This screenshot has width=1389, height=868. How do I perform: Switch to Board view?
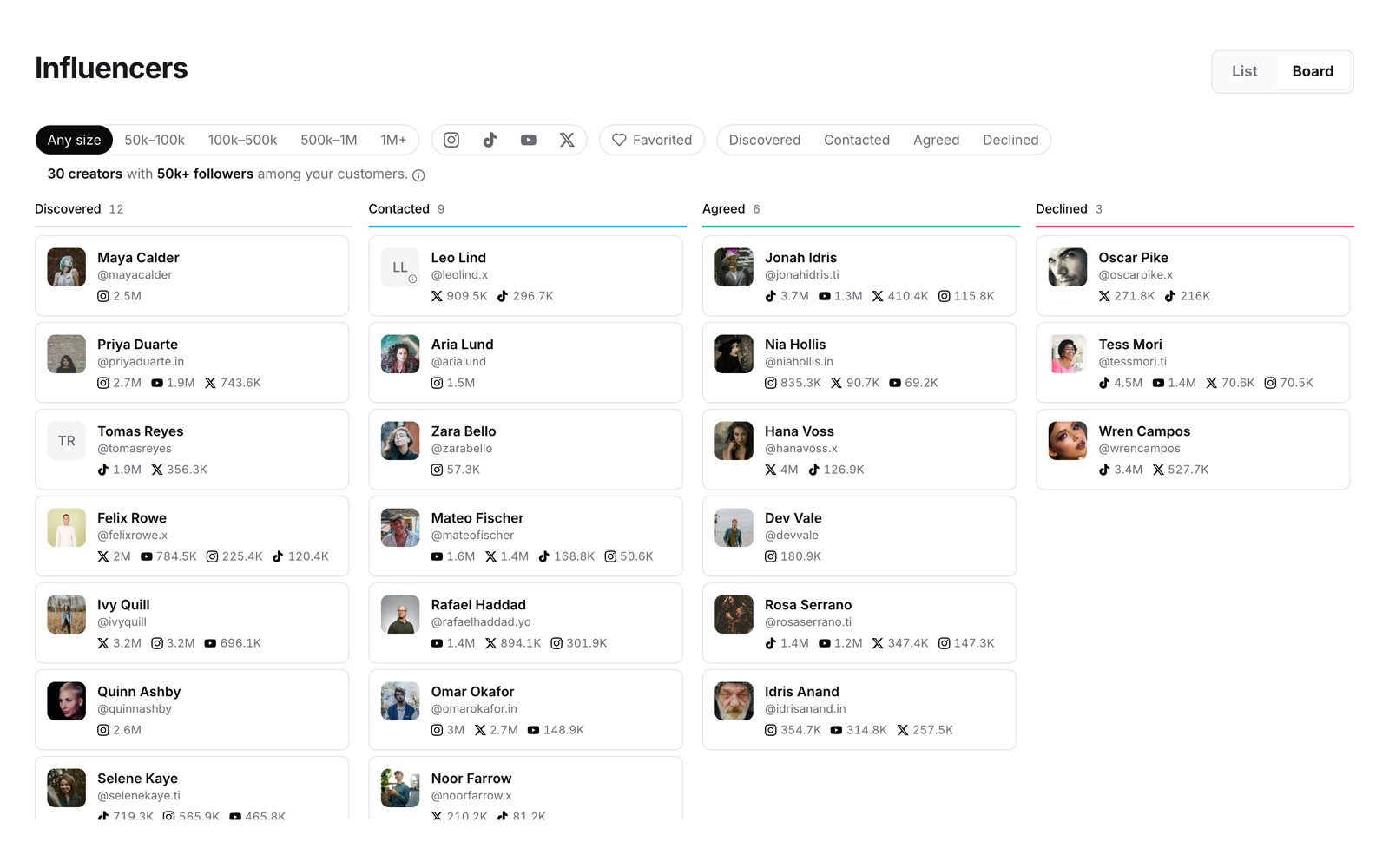[x=1313, y=71]
